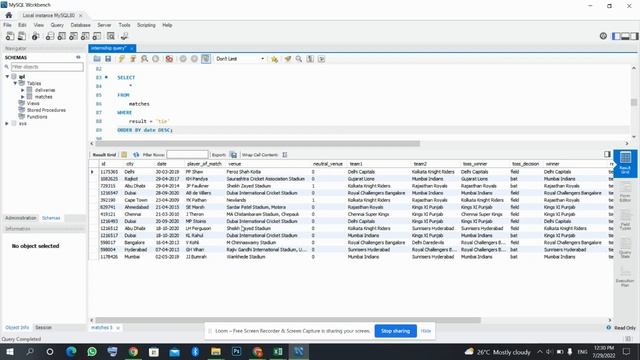This screenshot has width=640, height=360.
Task: Toggle the right sidebar panel visibility
Action: 634,36
